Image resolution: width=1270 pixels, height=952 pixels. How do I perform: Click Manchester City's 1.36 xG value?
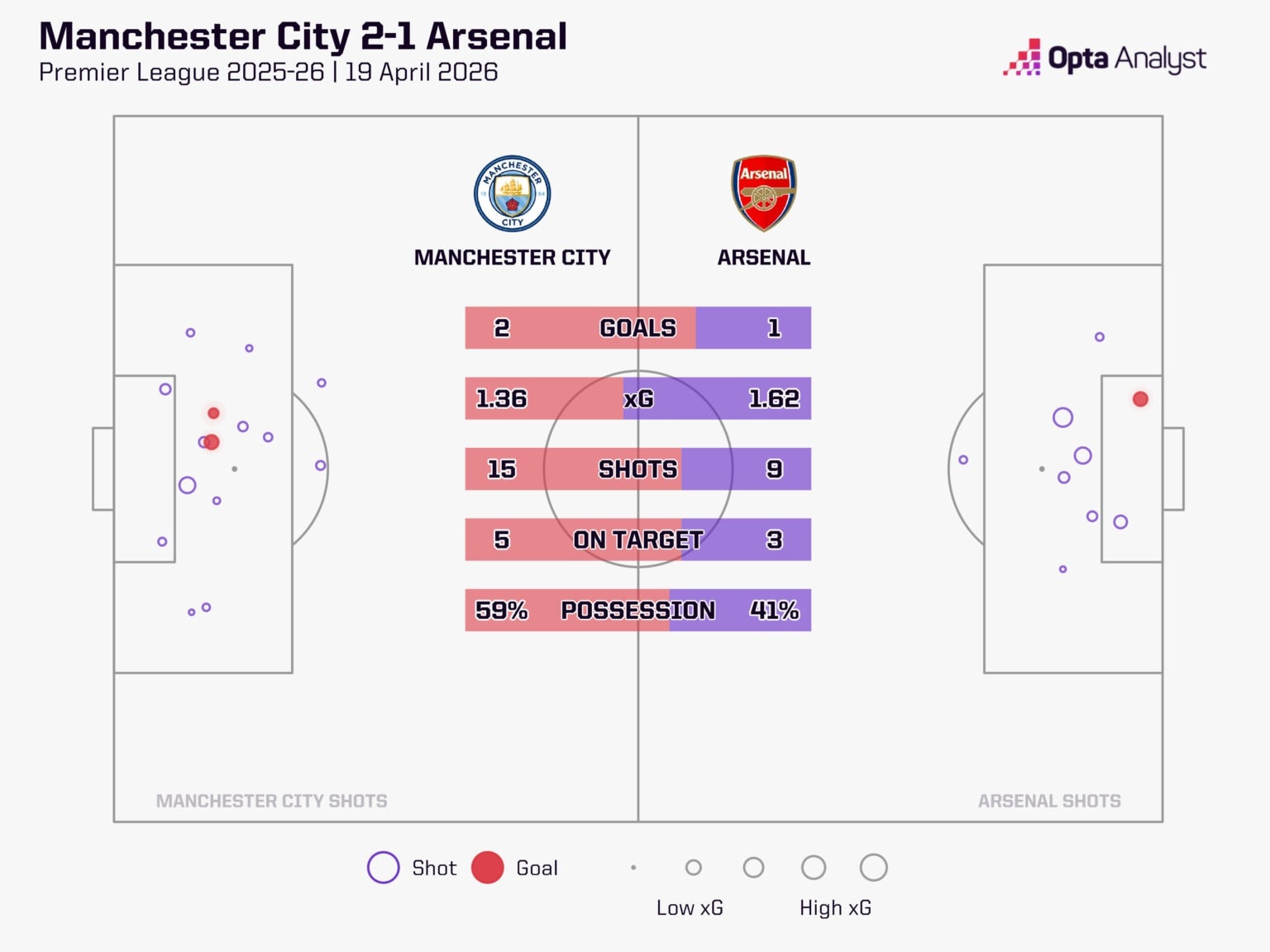pyautogui.click(x=501, y=399)
